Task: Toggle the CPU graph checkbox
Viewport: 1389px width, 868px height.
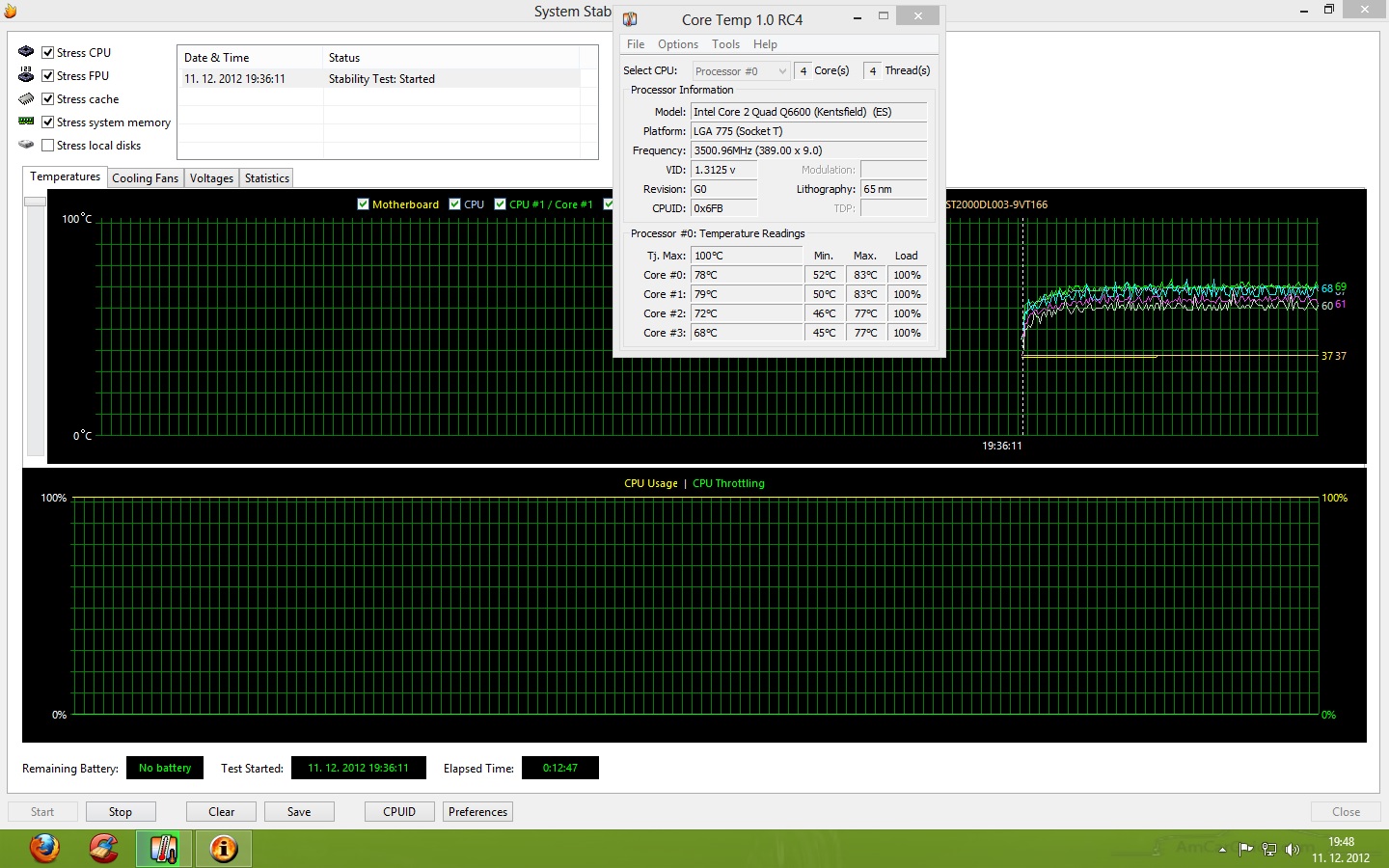Action: tap(455, 204)
